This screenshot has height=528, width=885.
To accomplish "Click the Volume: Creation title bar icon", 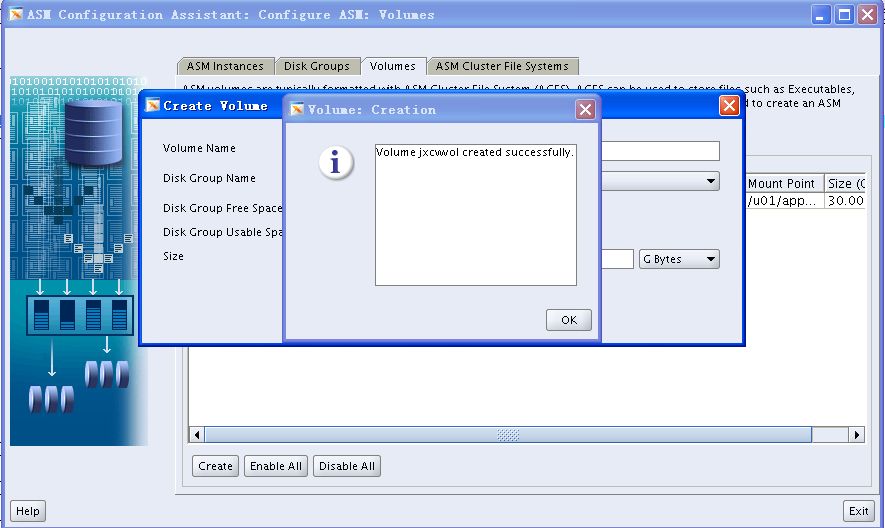I will coord(297,109).
